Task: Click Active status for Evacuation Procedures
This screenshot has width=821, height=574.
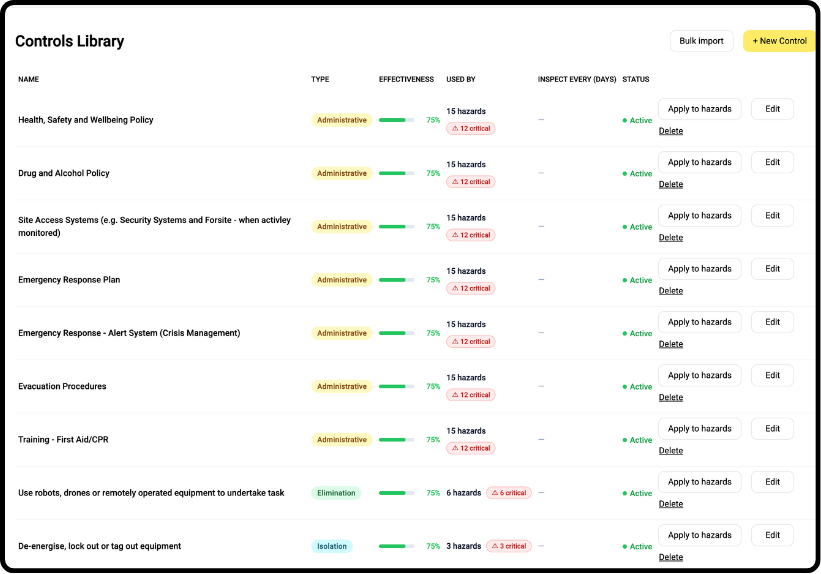Action: click(x=637, y=387)
